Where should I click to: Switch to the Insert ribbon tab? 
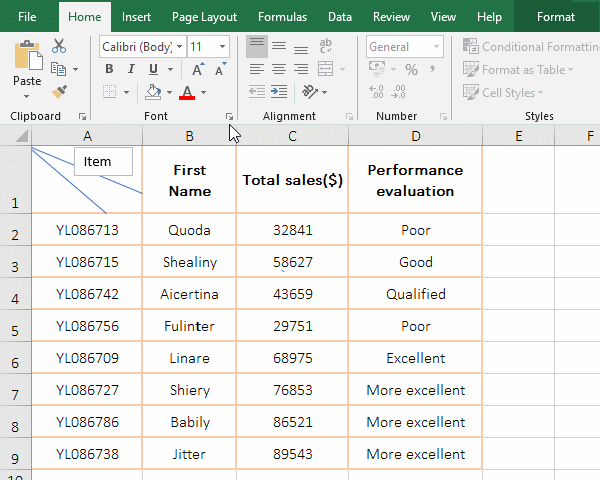(136, 17)
